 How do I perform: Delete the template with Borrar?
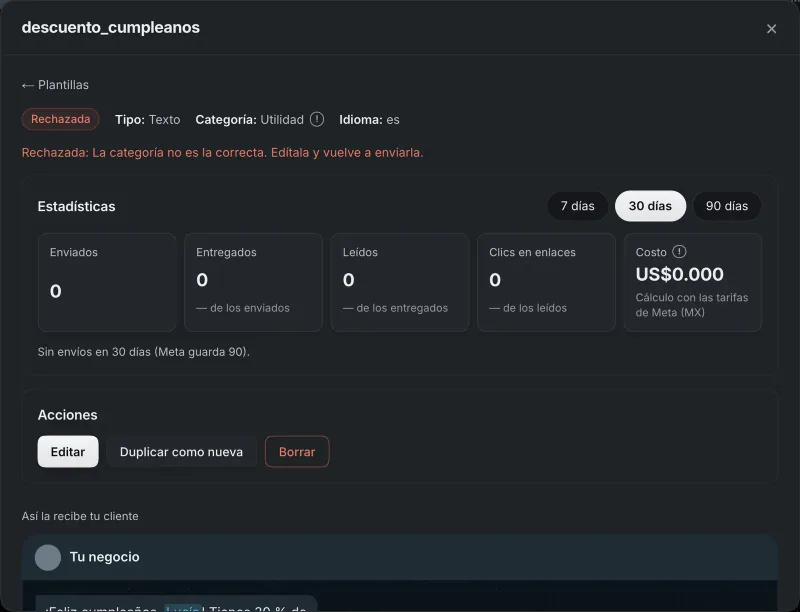(297, 451)
